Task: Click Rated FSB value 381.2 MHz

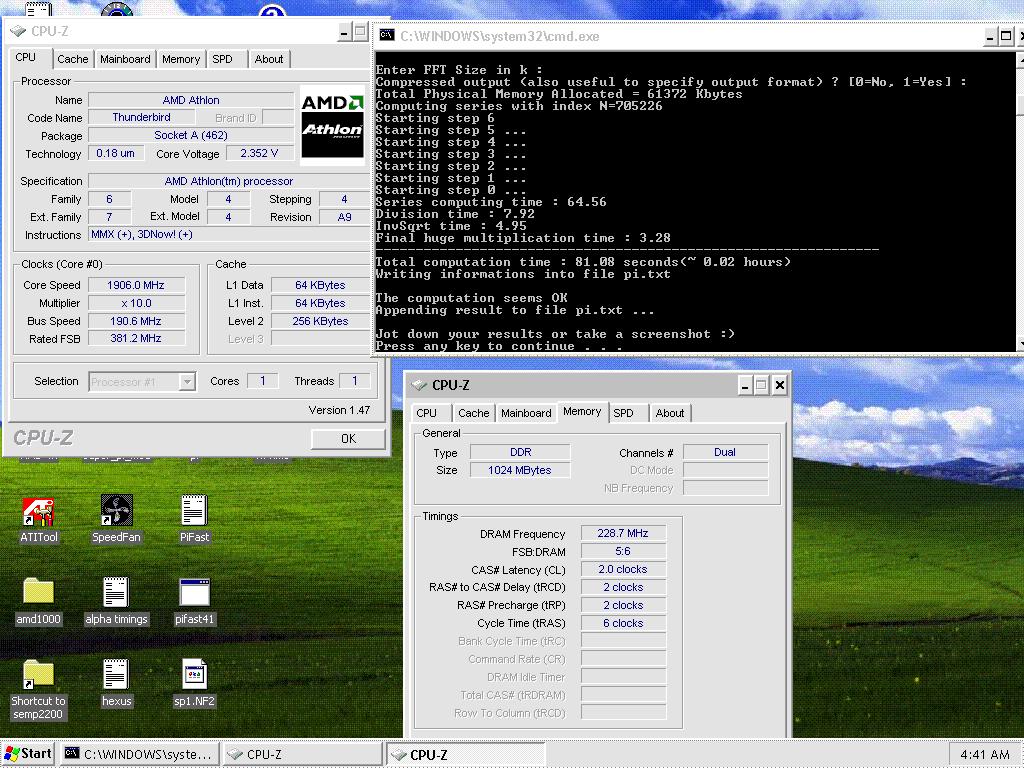Action: 136,338
